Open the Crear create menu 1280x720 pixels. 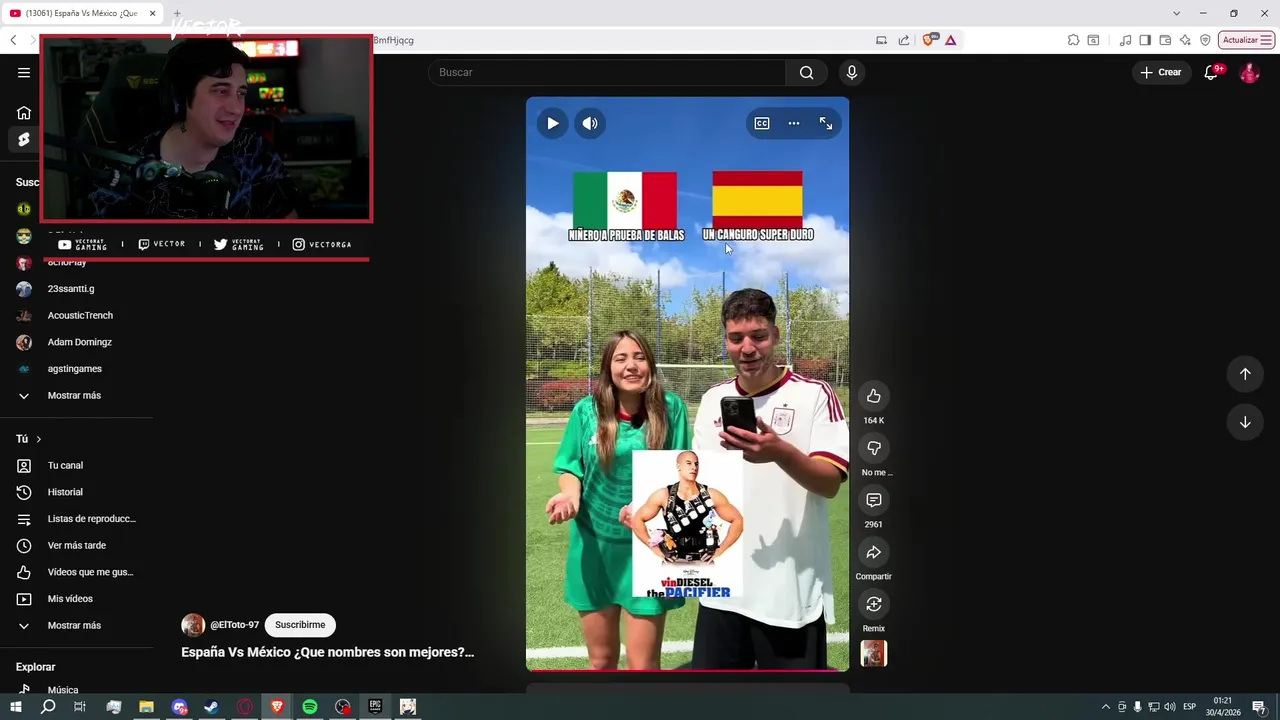[1161, 72]
